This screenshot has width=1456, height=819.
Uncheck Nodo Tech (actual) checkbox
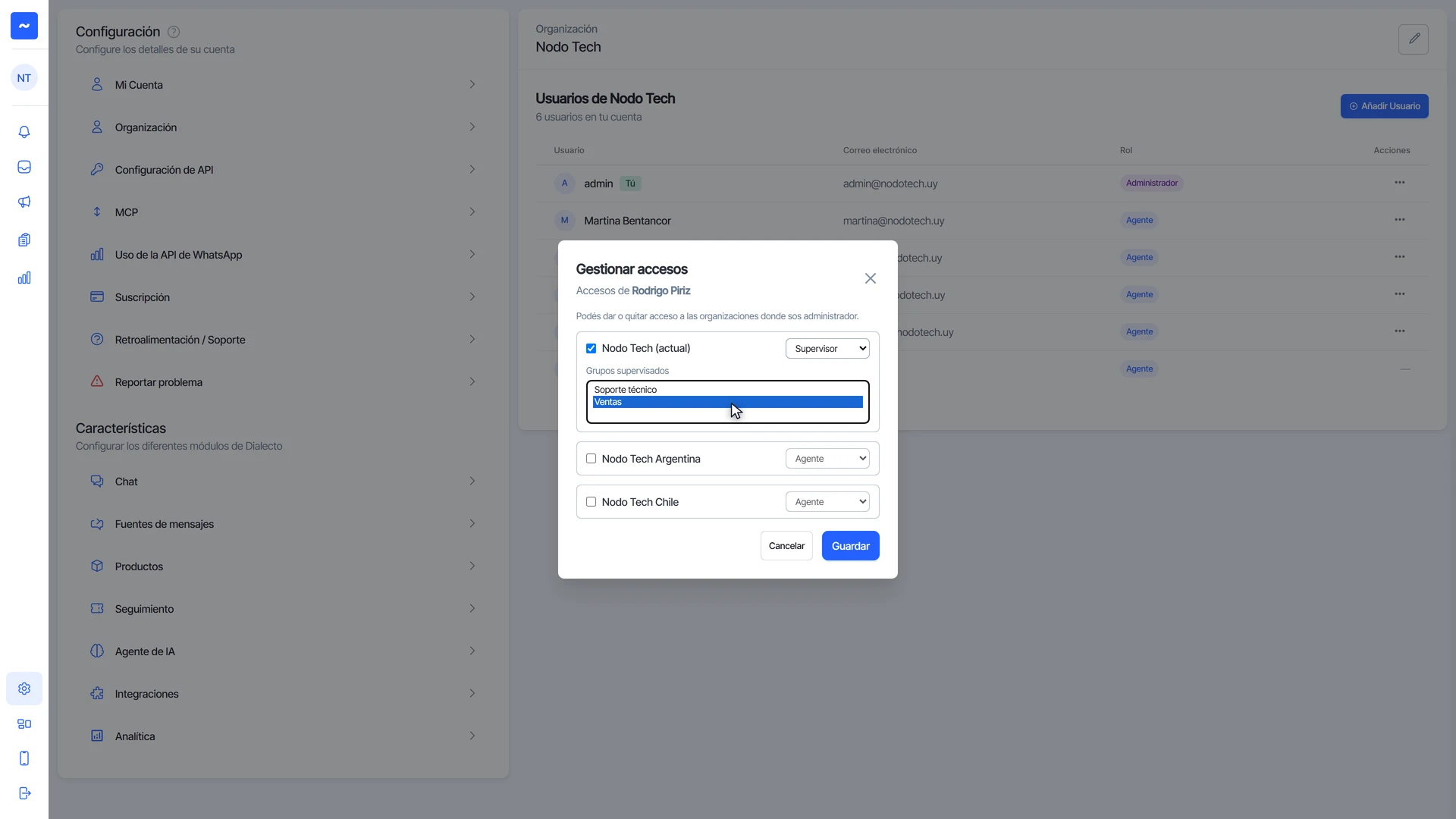click(591, 349)
